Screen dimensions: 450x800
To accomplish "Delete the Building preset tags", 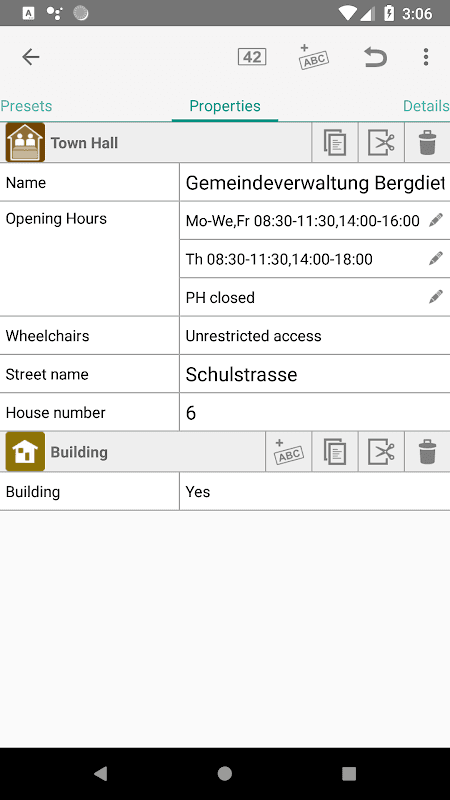I will point(427,452).
